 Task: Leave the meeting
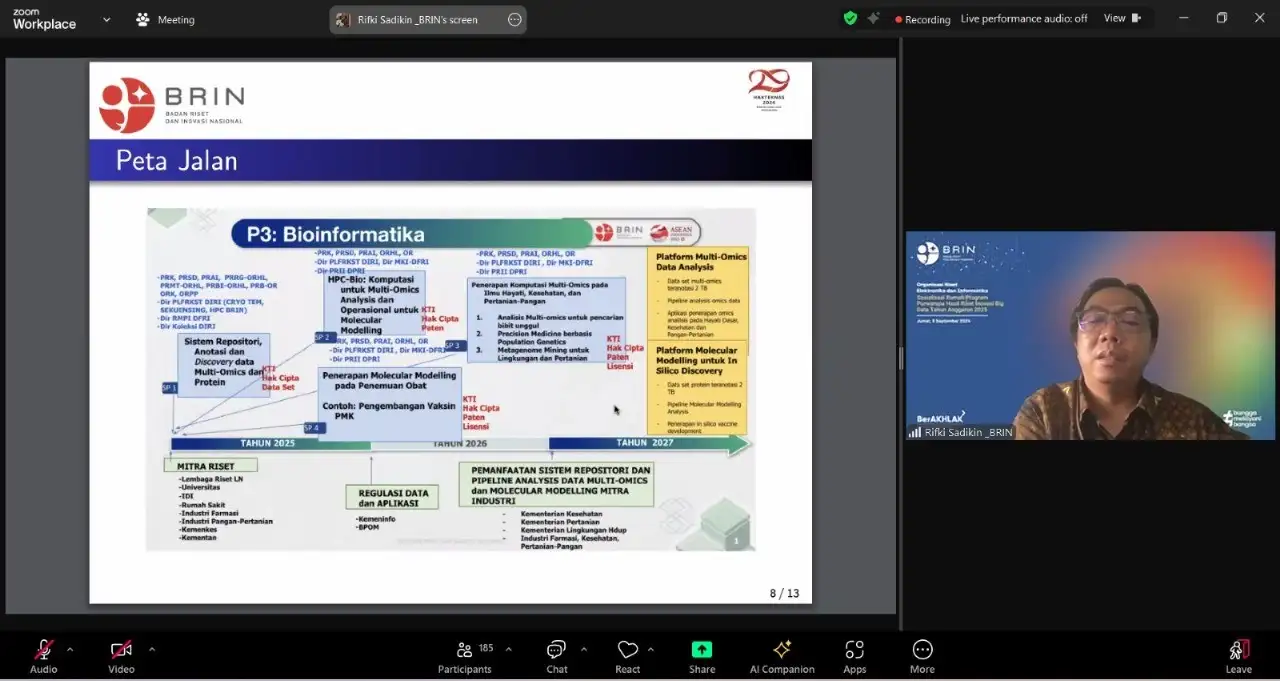click(x=1238, y=655)
